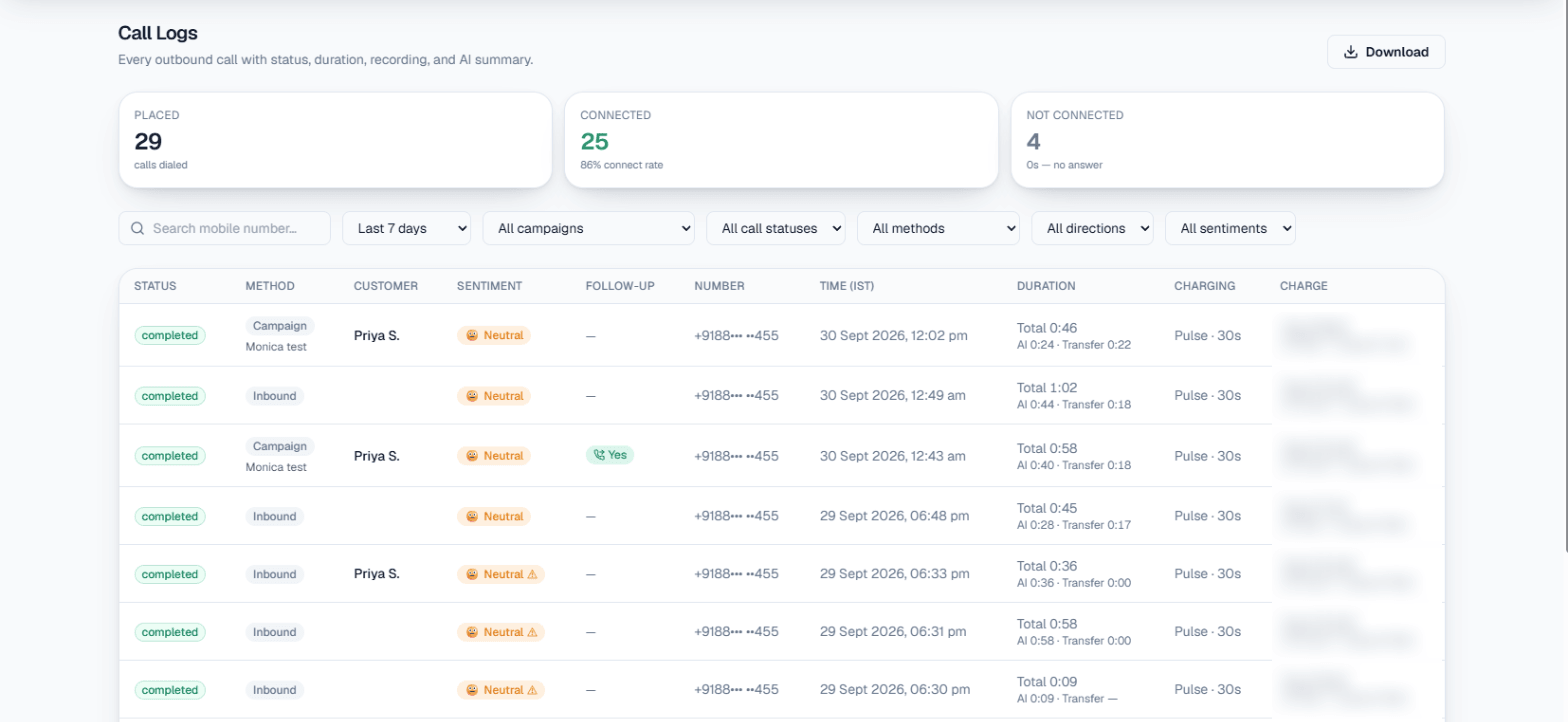
Task: Click Neutral badge in 06:48 pm row
Action: pyautogui.click(x=494, y=516)
